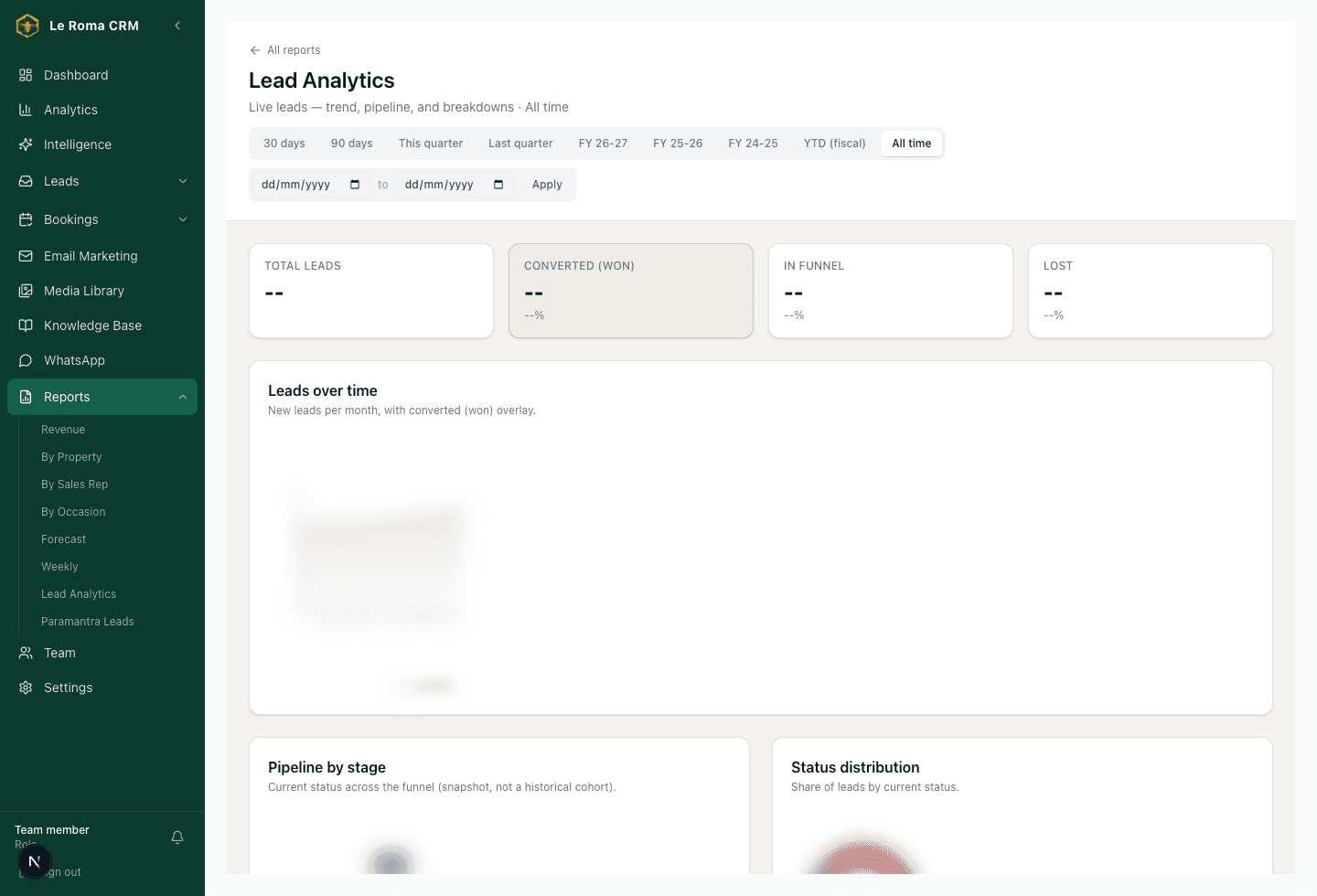Focus the end date input field

[x=455, y=185]
